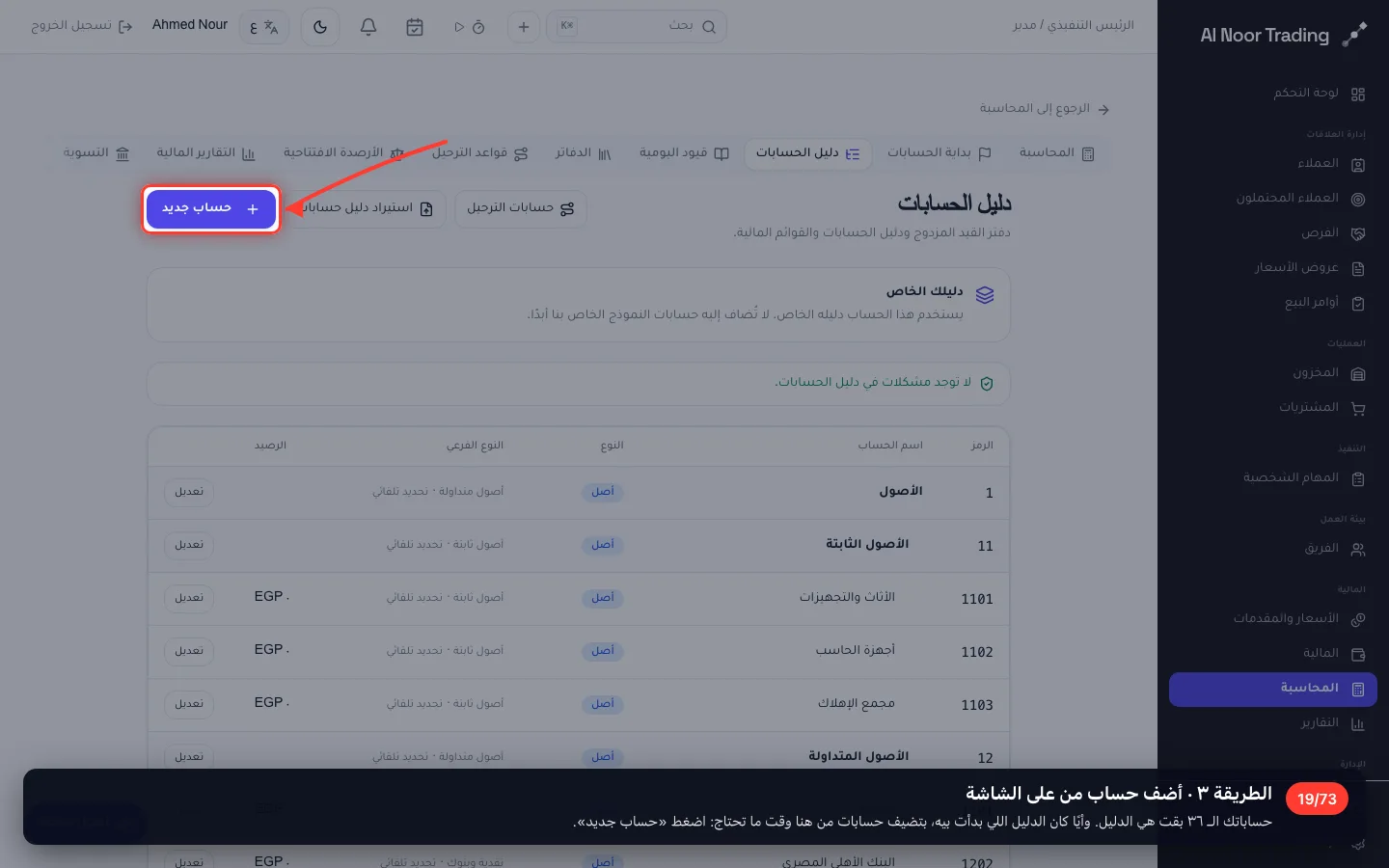Screen dimensions: 1389x868
Task: Open «عروض الأسعار» quotations in sidebar
Action: pyautogui.click(x=1273, y=268)
